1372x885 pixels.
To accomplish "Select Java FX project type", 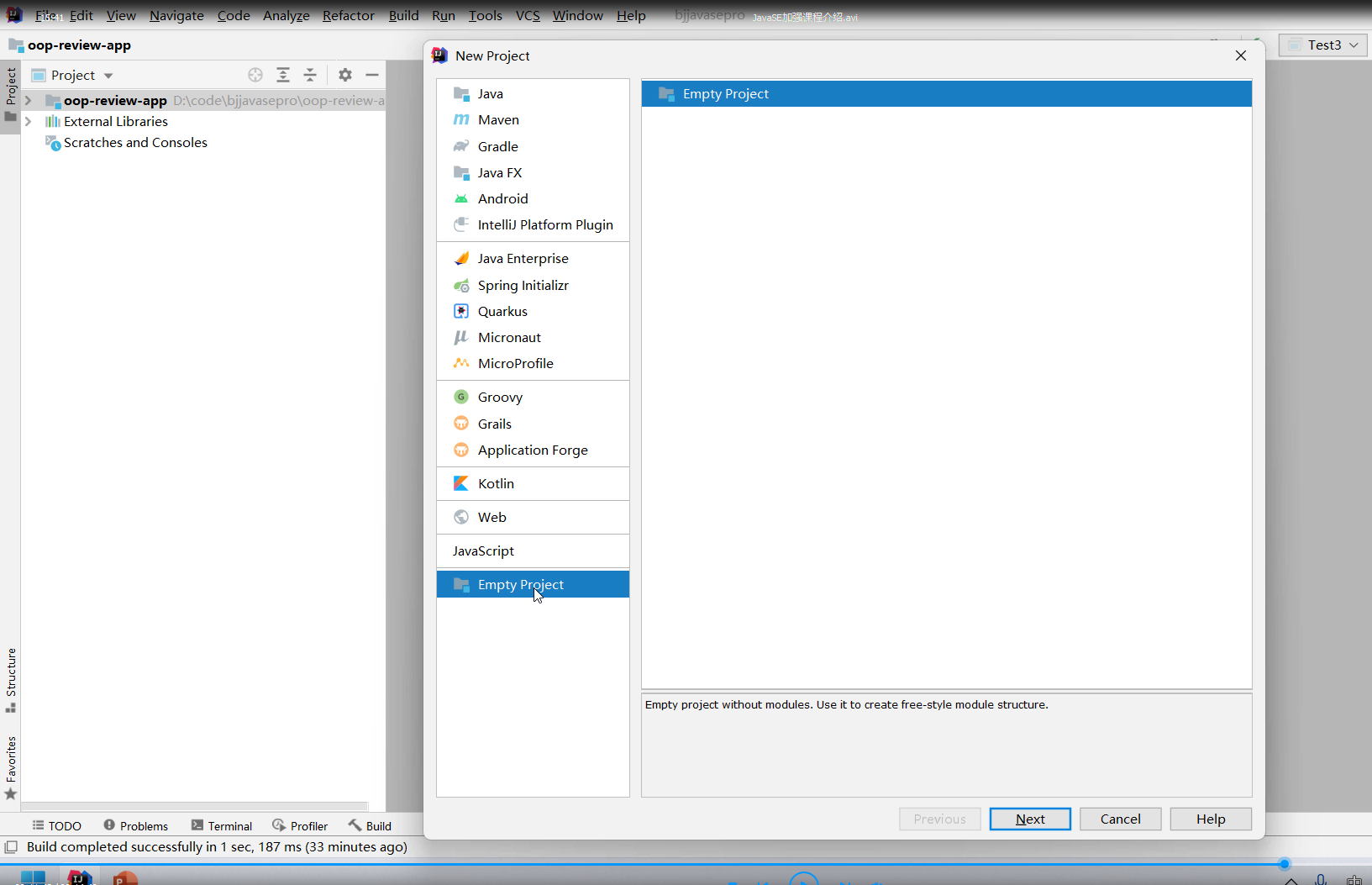I will 533,172.
